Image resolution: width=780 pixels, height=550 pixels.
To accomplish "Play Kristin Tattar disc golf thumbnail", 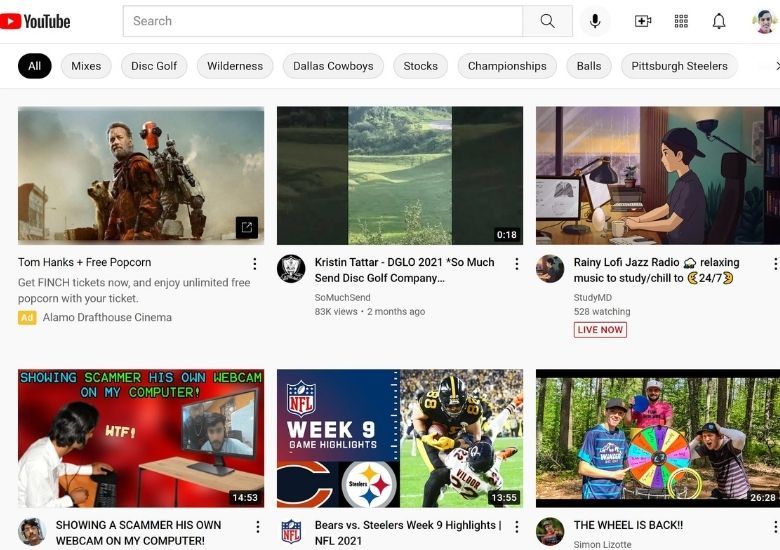I will 400,176.
